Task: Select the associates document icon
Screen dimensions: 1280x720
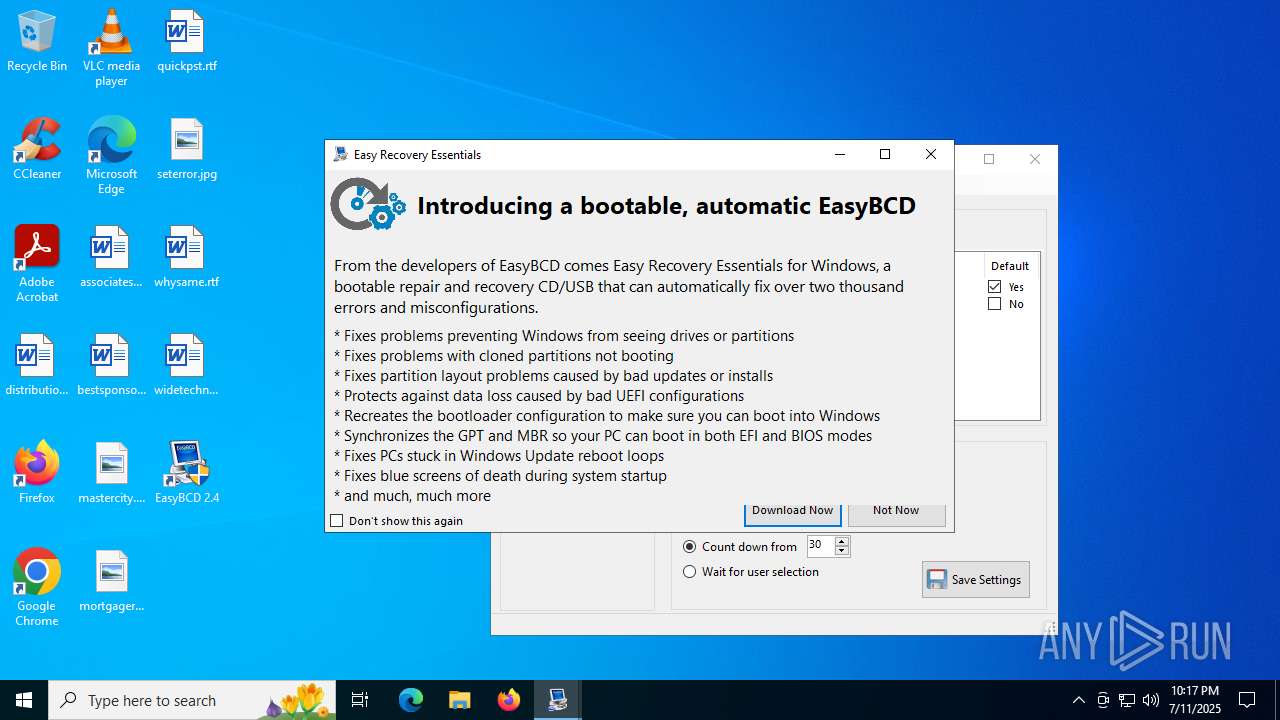Action: 111,258
